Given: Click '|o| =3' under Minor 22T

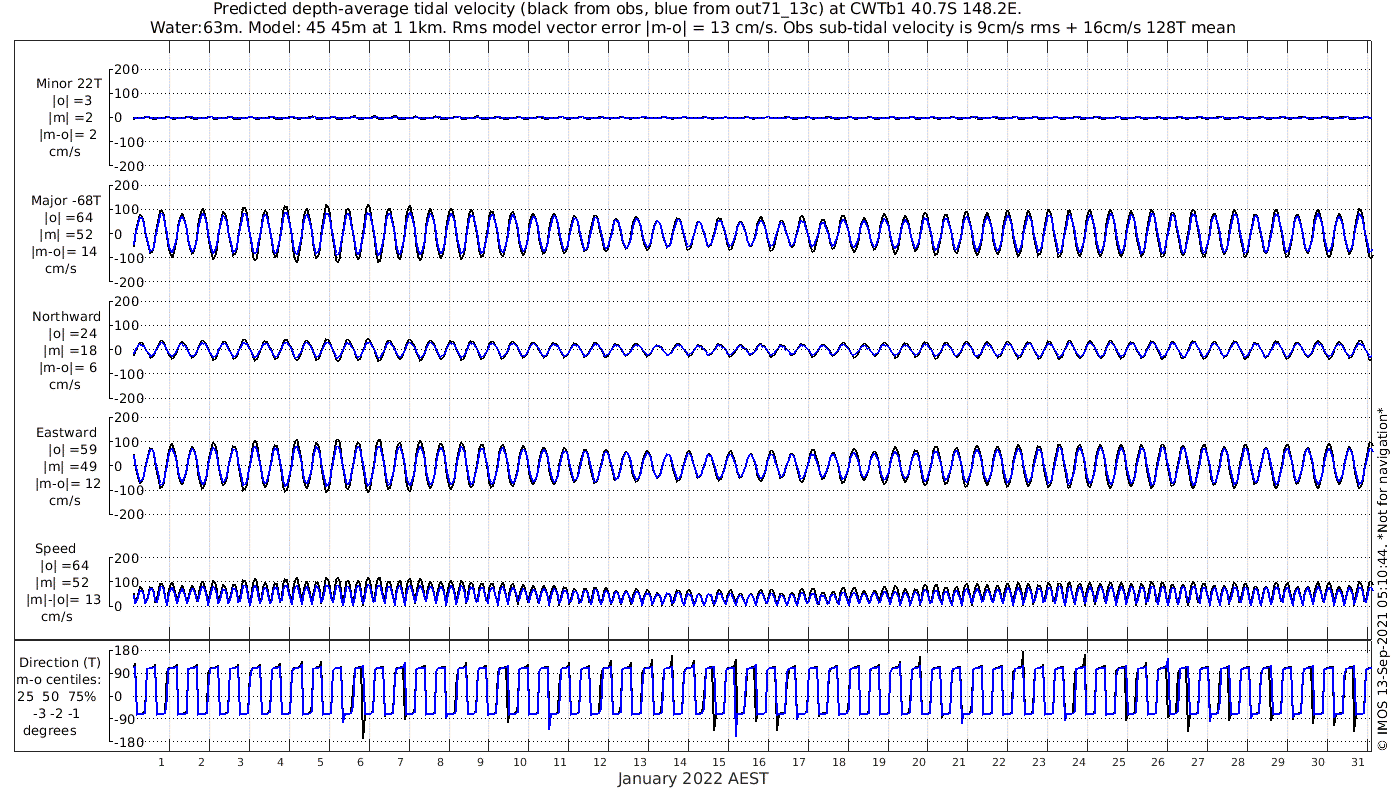Looking at the screenshot, I should [x=72, y=100].
